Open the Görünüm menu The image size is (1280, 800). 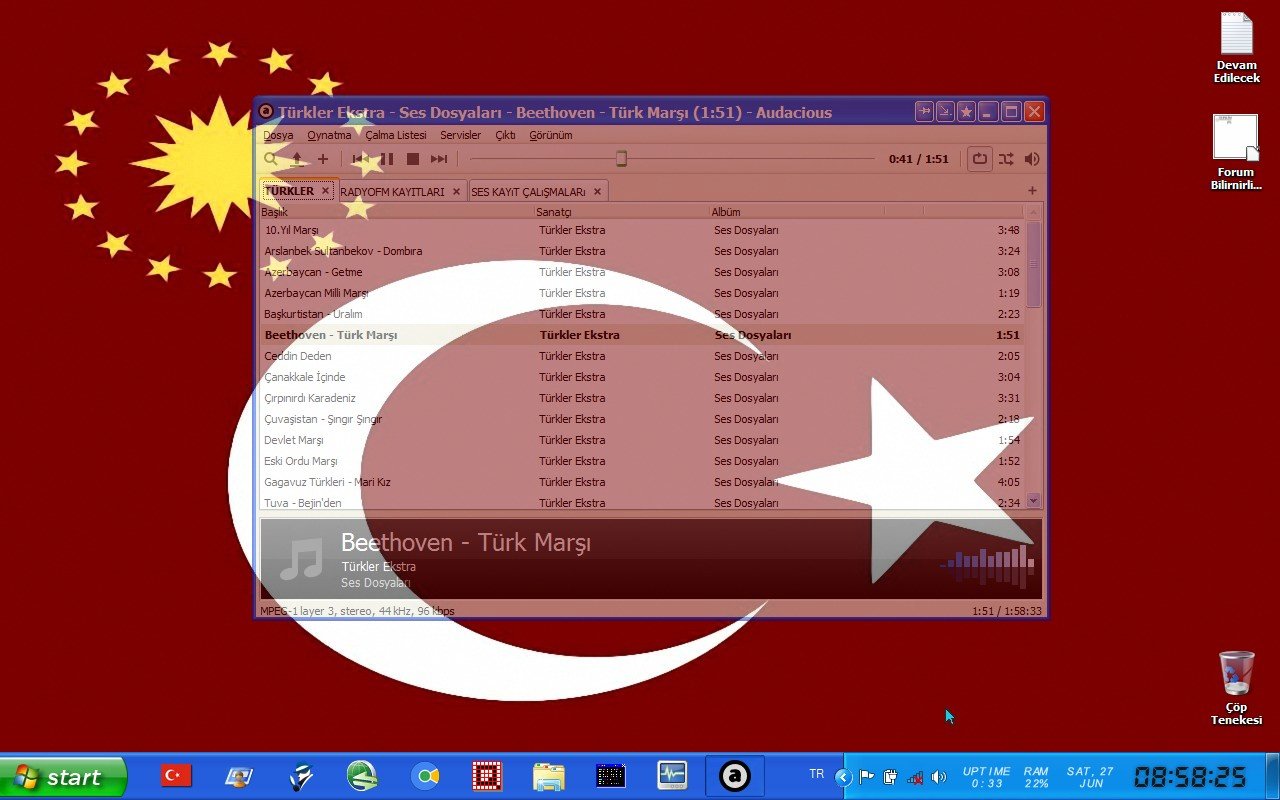pos(551,135)
